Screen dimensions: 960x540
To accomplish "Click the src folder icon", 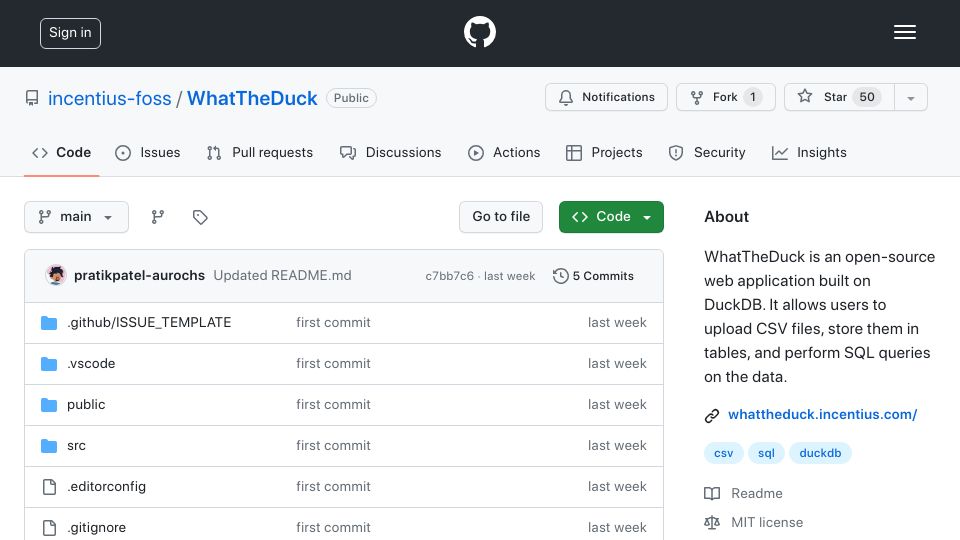I will click(49, 446).
